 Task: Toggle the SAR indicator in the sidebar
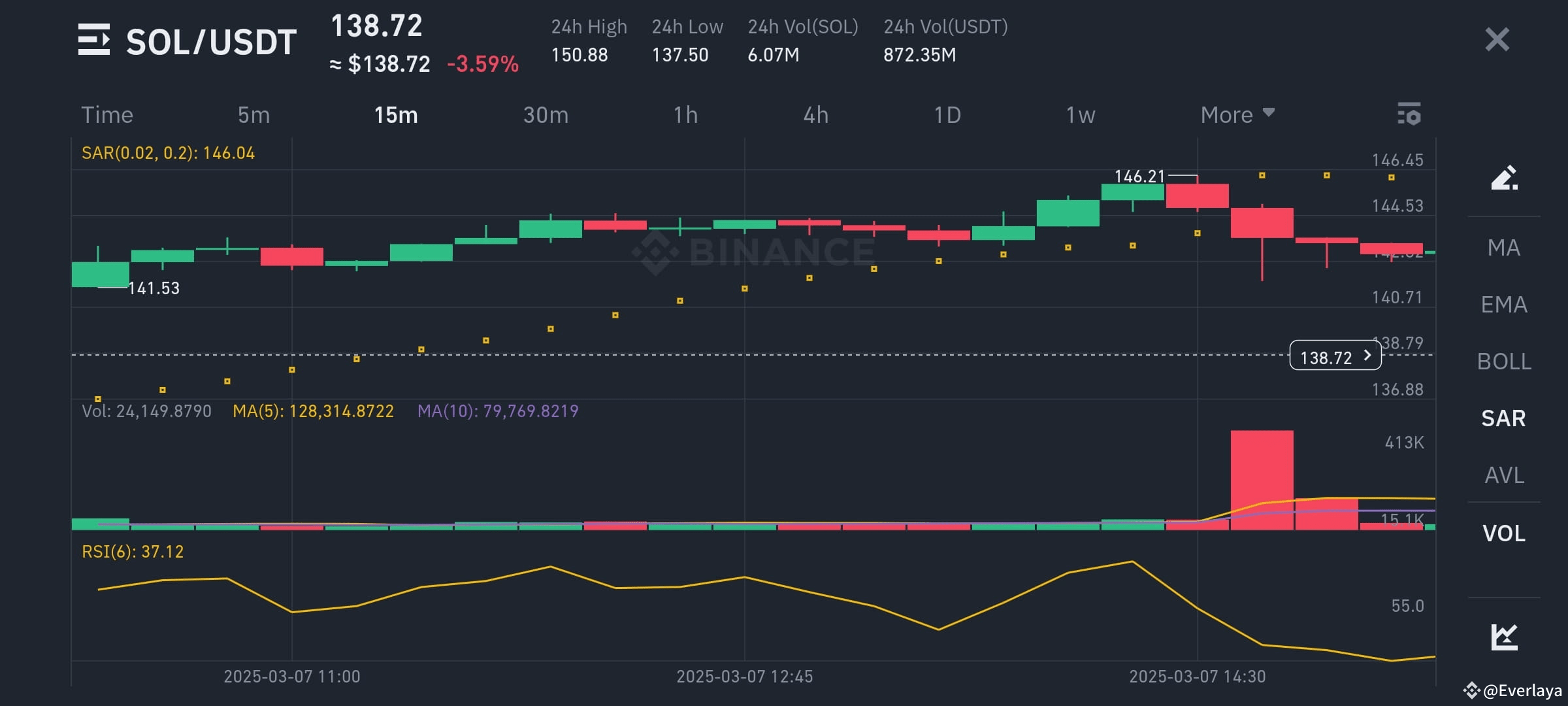tap(1503, 418)
